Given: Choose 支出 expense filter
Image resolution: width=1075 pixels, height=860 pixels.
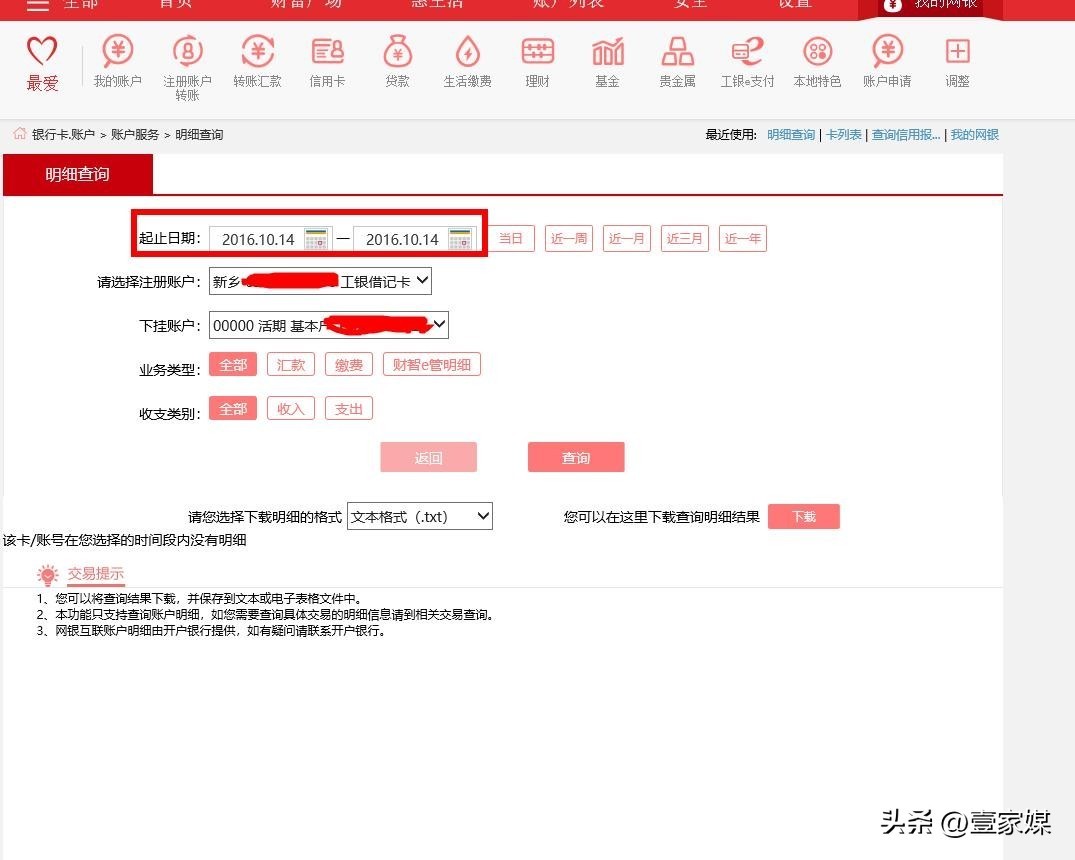Looking at the screenshot, I should [349, 409].
